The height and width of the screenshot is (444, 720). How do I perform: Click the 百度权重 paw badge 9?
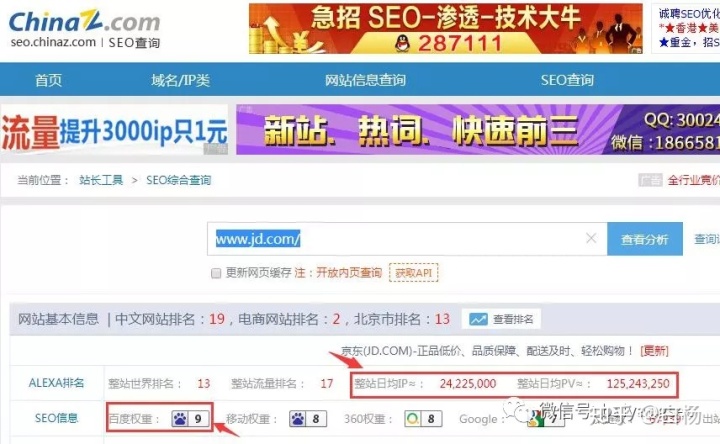pos(190,419)
